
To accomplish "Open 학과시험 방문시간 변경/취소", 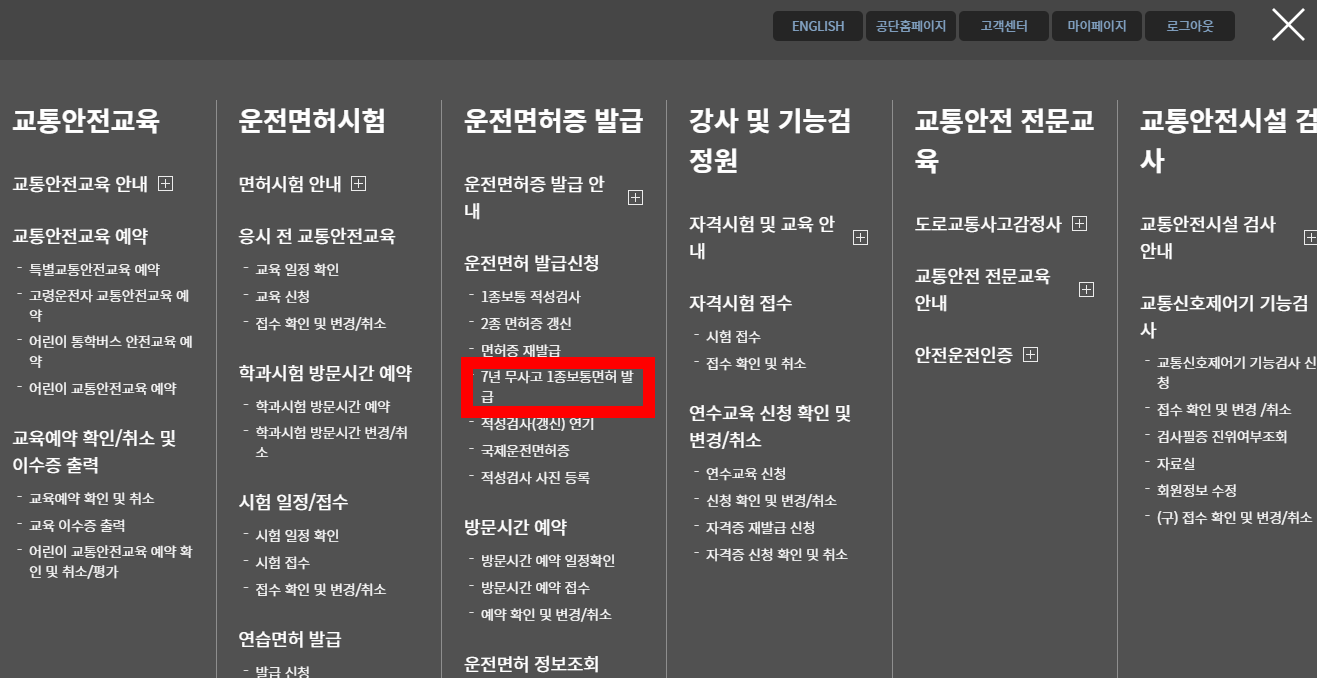I will (x=331, y=442).
